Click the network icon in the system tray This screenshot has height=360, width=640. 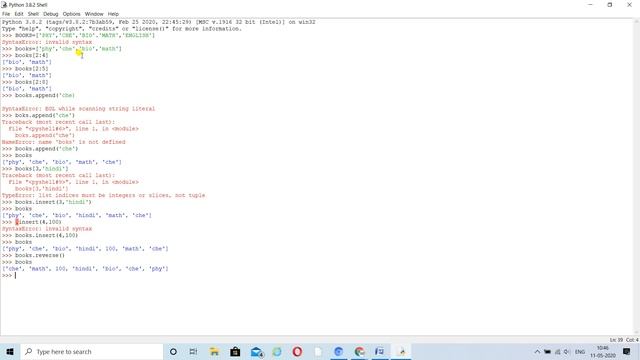point(558,351)
